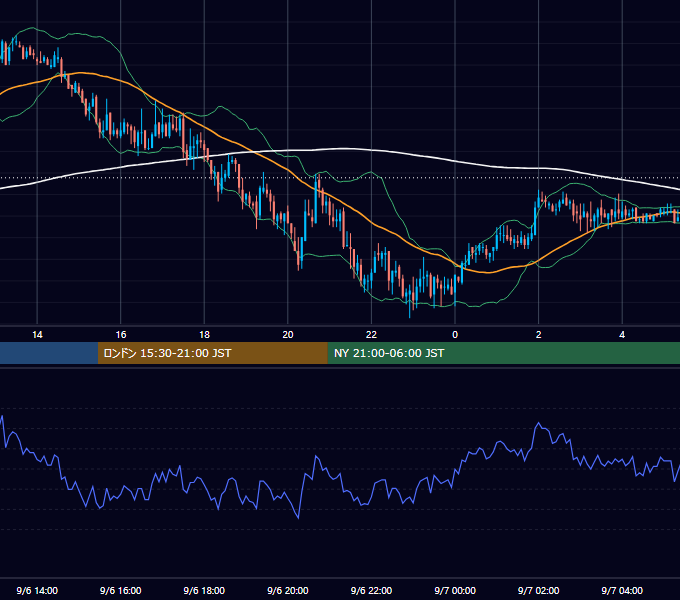Screen dimensions: 680x600
Task: Click the 2 hour label on price chart axis
Action: pyautogui.click(x=539, y=335)
